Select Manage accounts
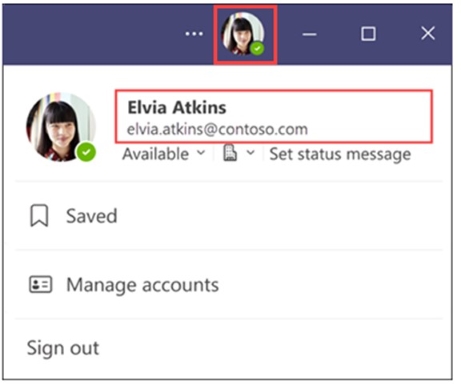This screenshot has width=461, height=385. 229,285
